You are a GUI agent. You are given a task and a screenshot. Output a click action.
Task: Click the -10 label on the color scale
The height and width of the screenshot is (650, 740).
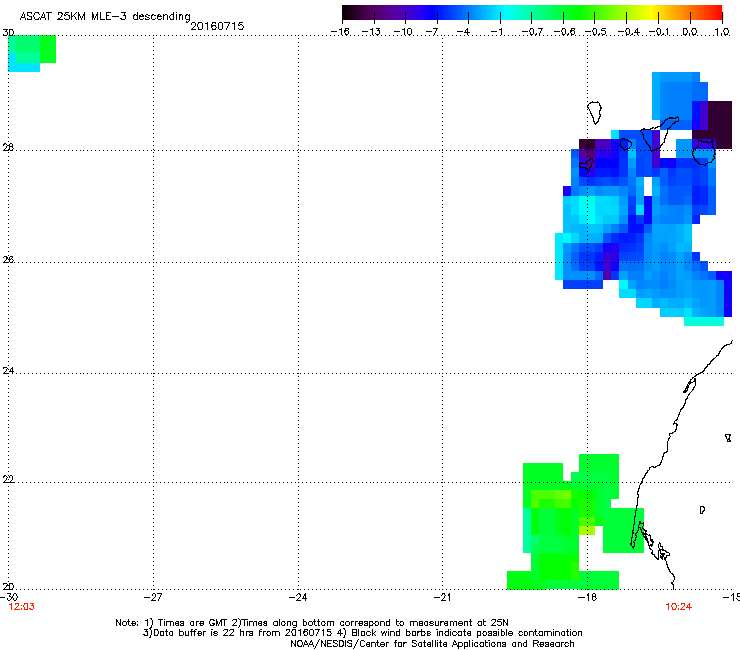(x=403, y=32)
